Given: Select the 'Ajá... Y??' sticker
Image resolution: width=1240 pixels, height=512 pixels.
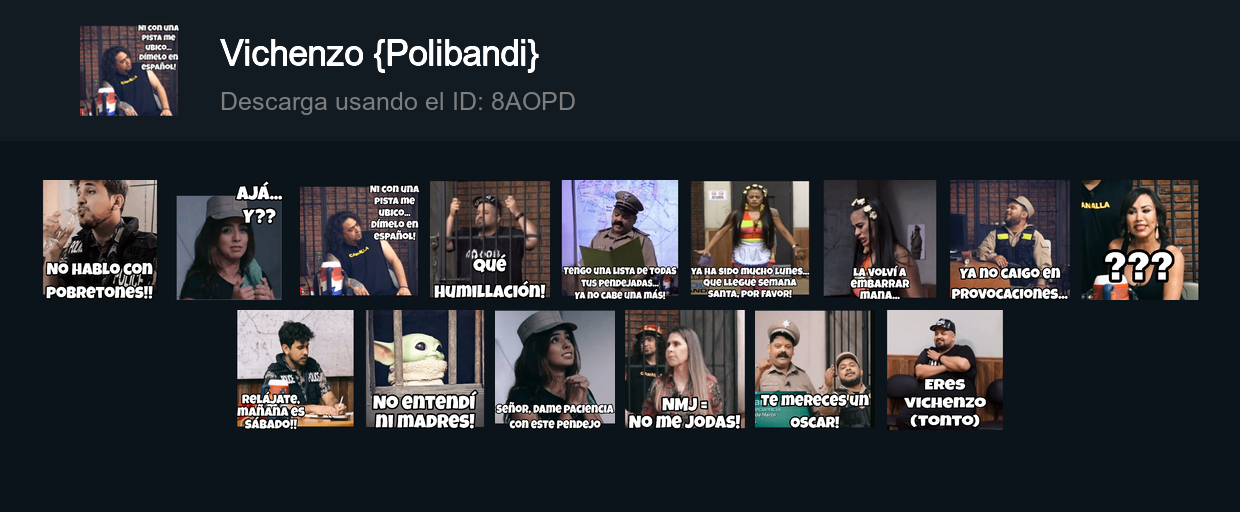Looking at the screenshot, I should pos(229,240).
